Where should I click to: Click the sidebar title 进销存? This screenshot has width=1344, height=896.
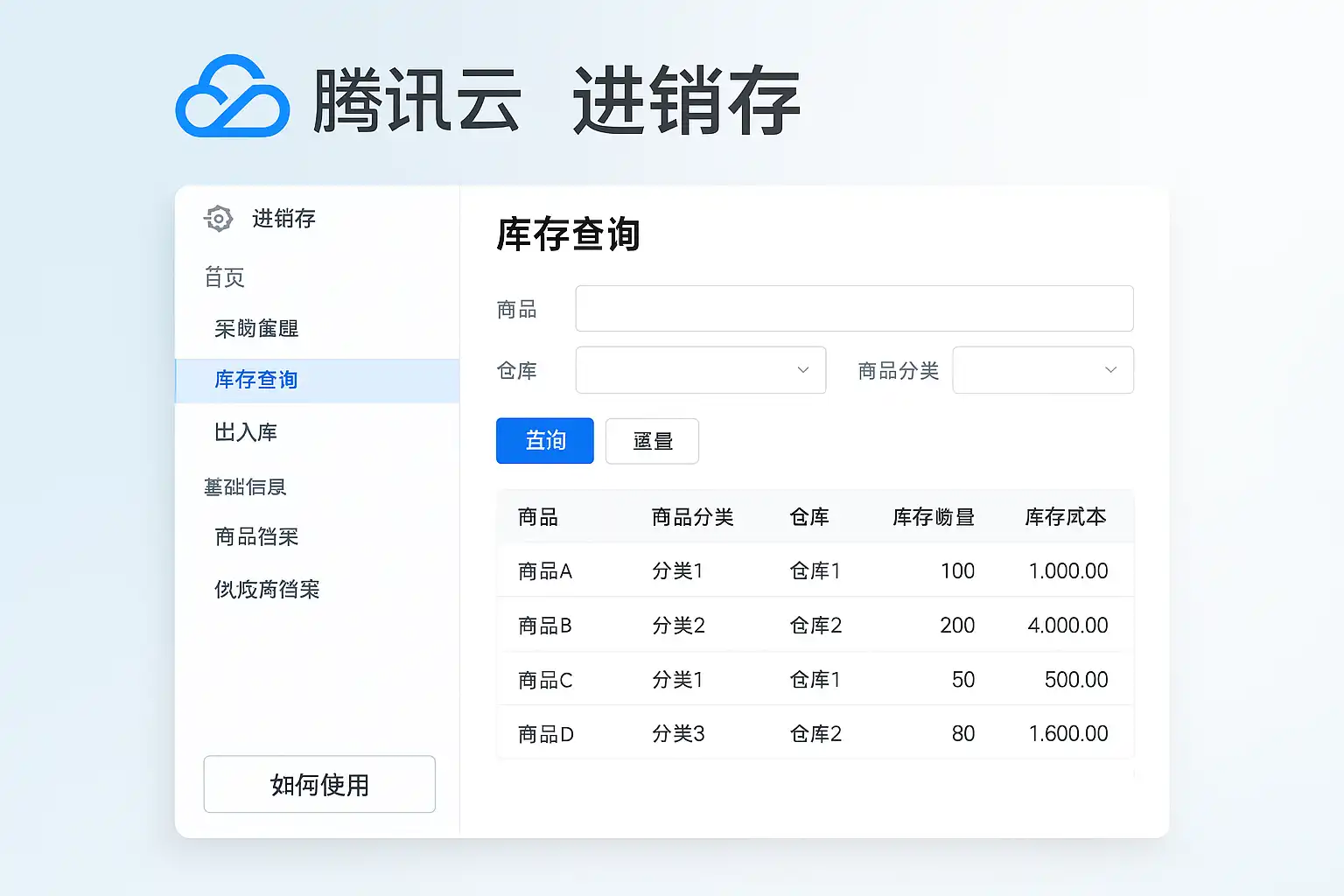(283, 219)
